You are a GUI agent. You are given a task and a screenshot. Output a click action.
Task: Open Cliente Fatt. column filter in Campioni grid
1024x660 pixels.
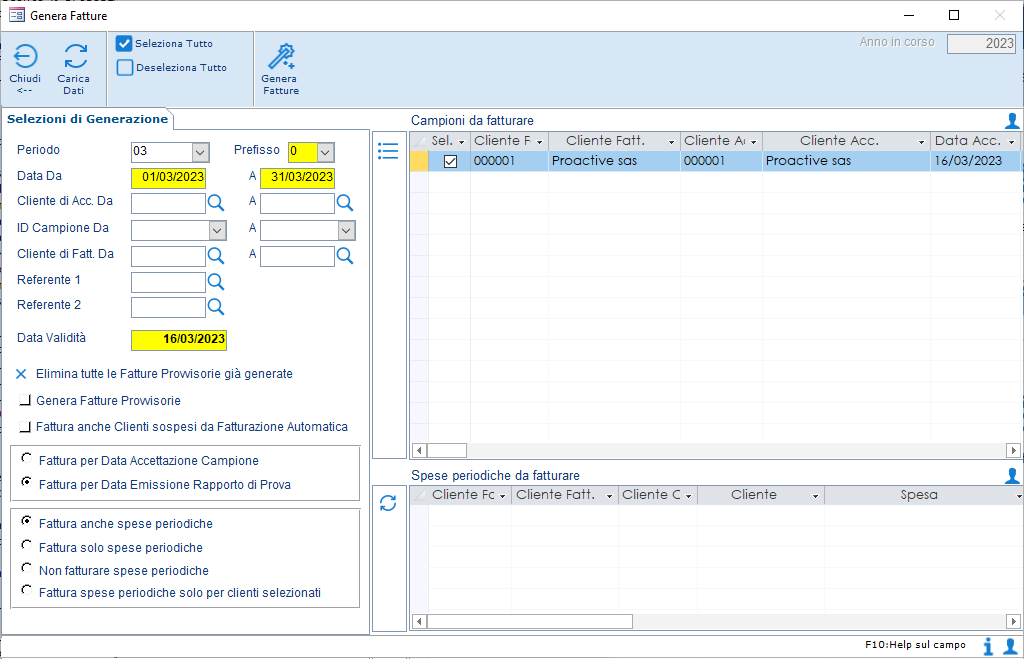(x=671, y=142)
